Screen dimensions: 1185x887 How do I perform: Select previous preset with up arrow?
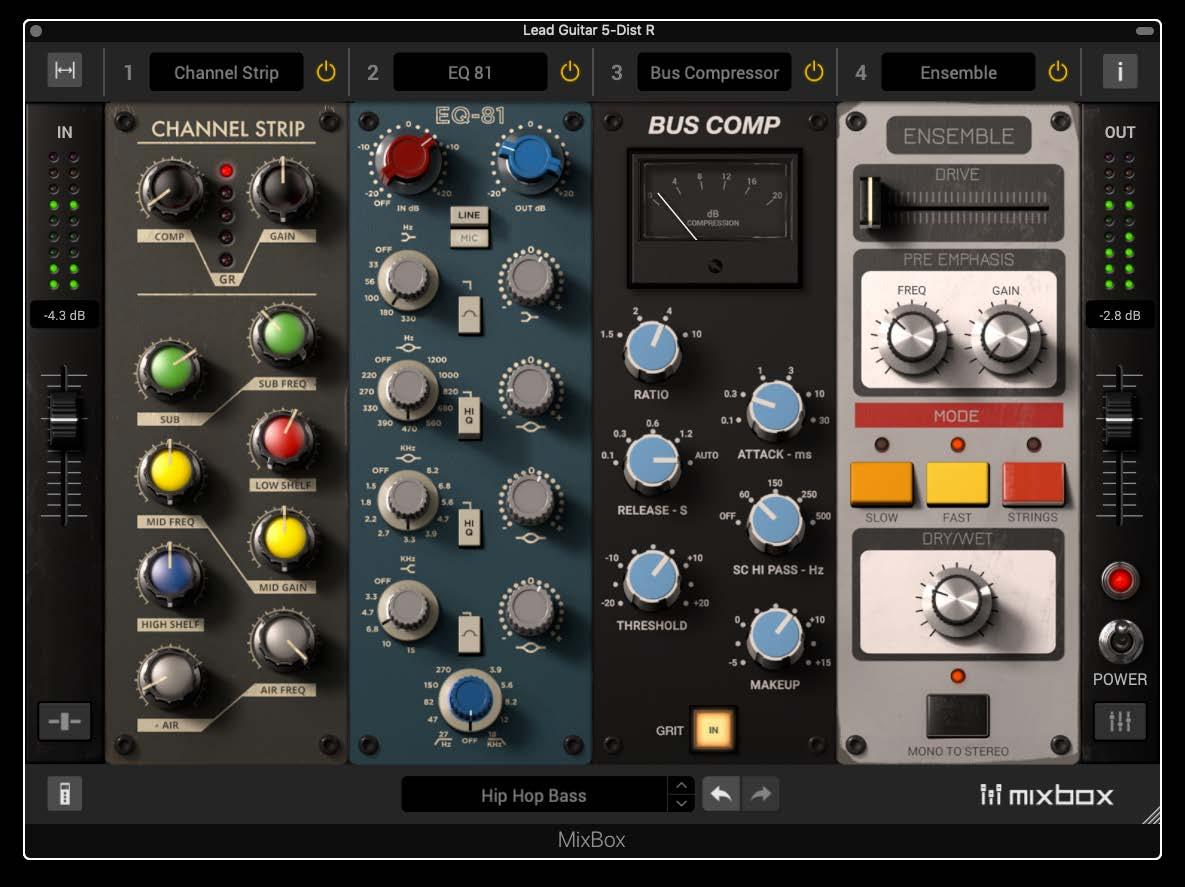(x=681, y=786)
